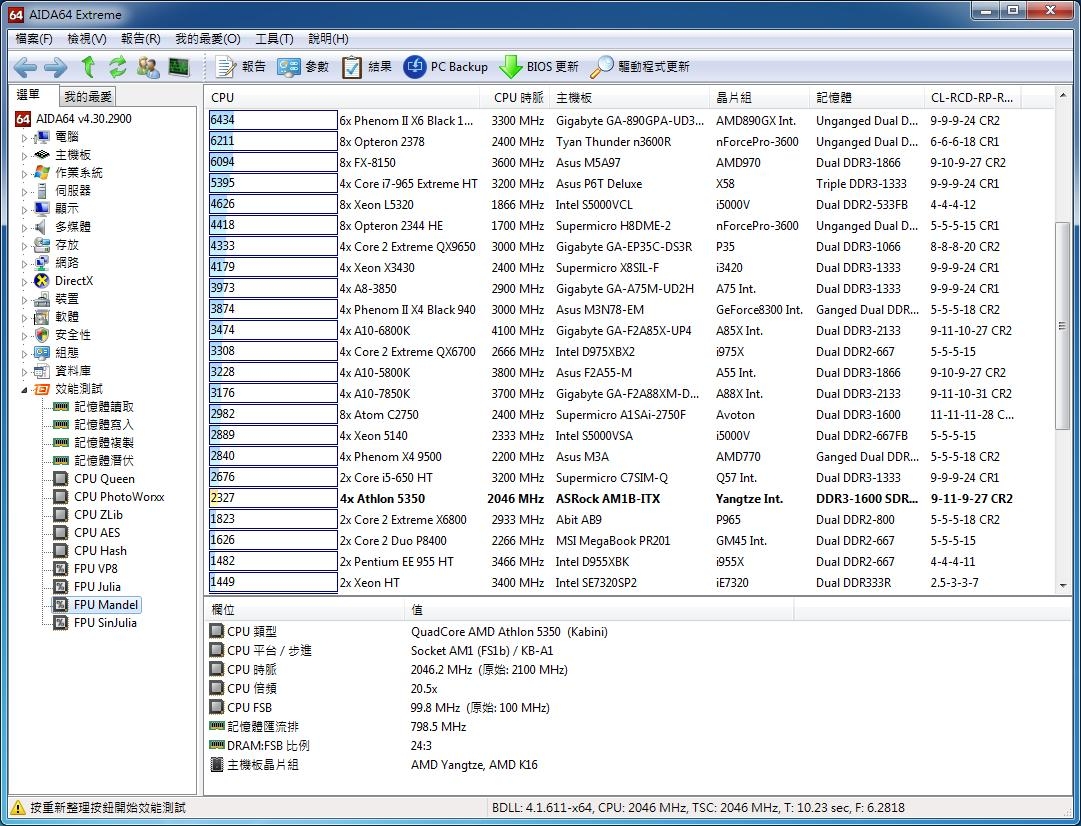Image resolution: width=1081 pixels, height=826 pixels.
Task: Sort by the 晶片組 column header
Action: coord(760,98)
